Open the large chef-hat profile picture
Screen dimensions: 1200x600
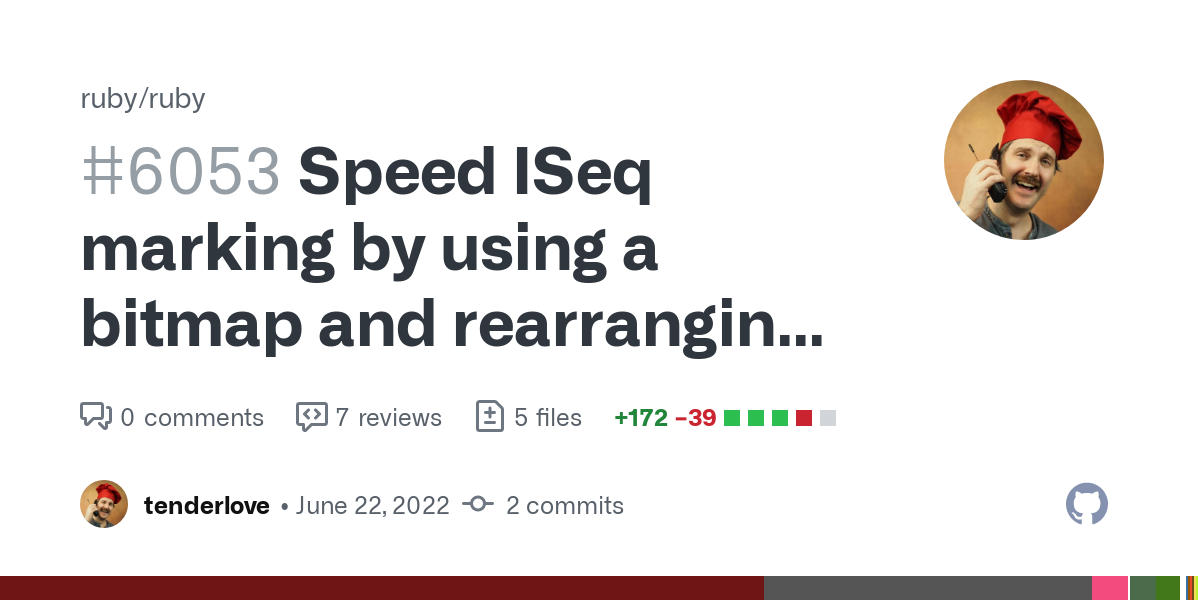1024,160
